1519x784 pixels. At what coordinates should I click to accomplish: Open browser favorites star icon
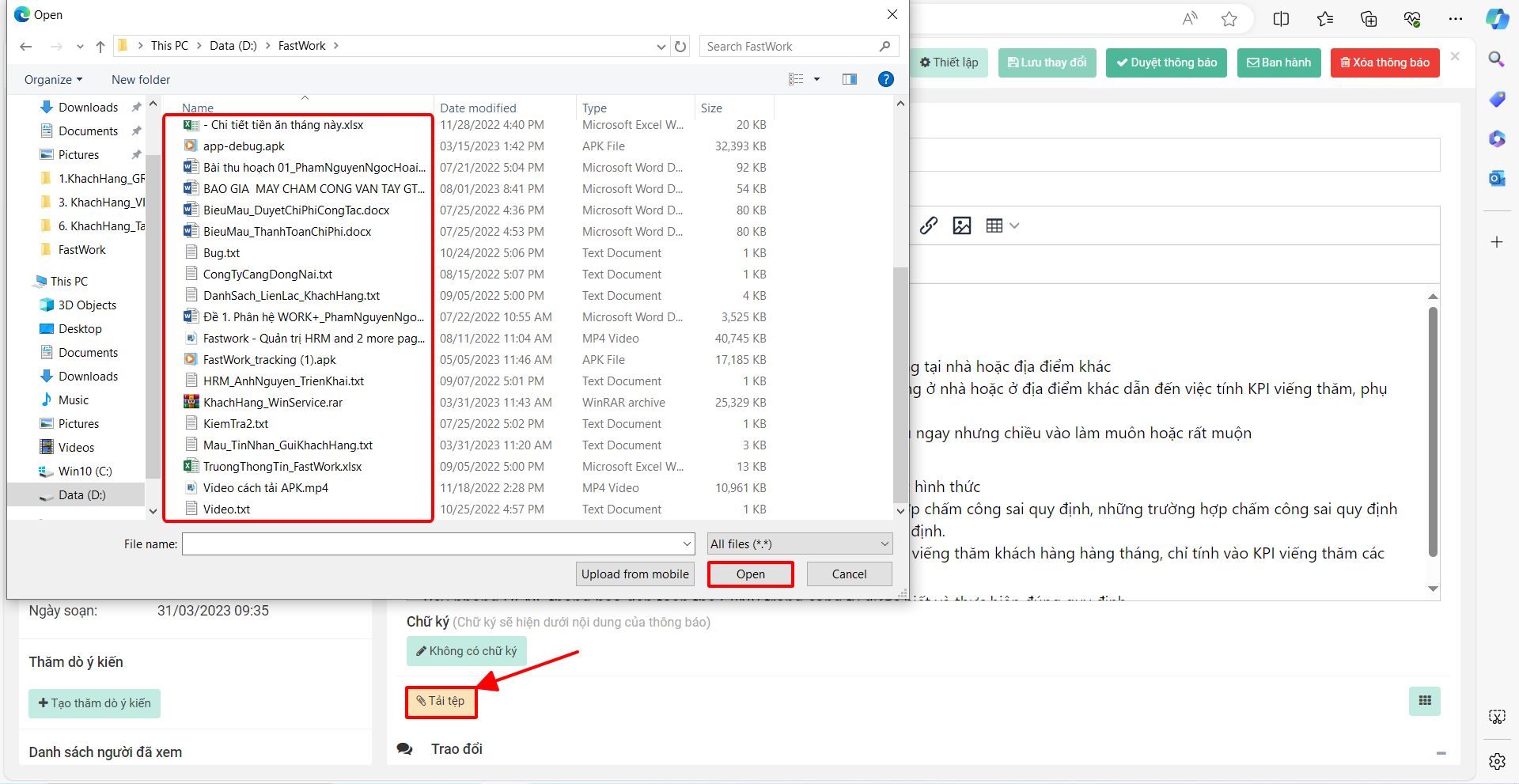pos(1229,19)
